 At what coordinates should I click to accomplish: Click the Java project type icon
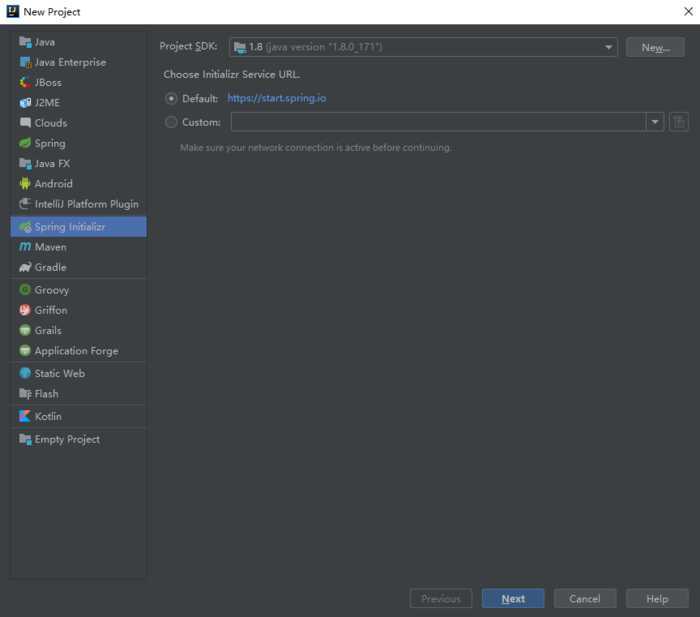click(x=25, y=42)
